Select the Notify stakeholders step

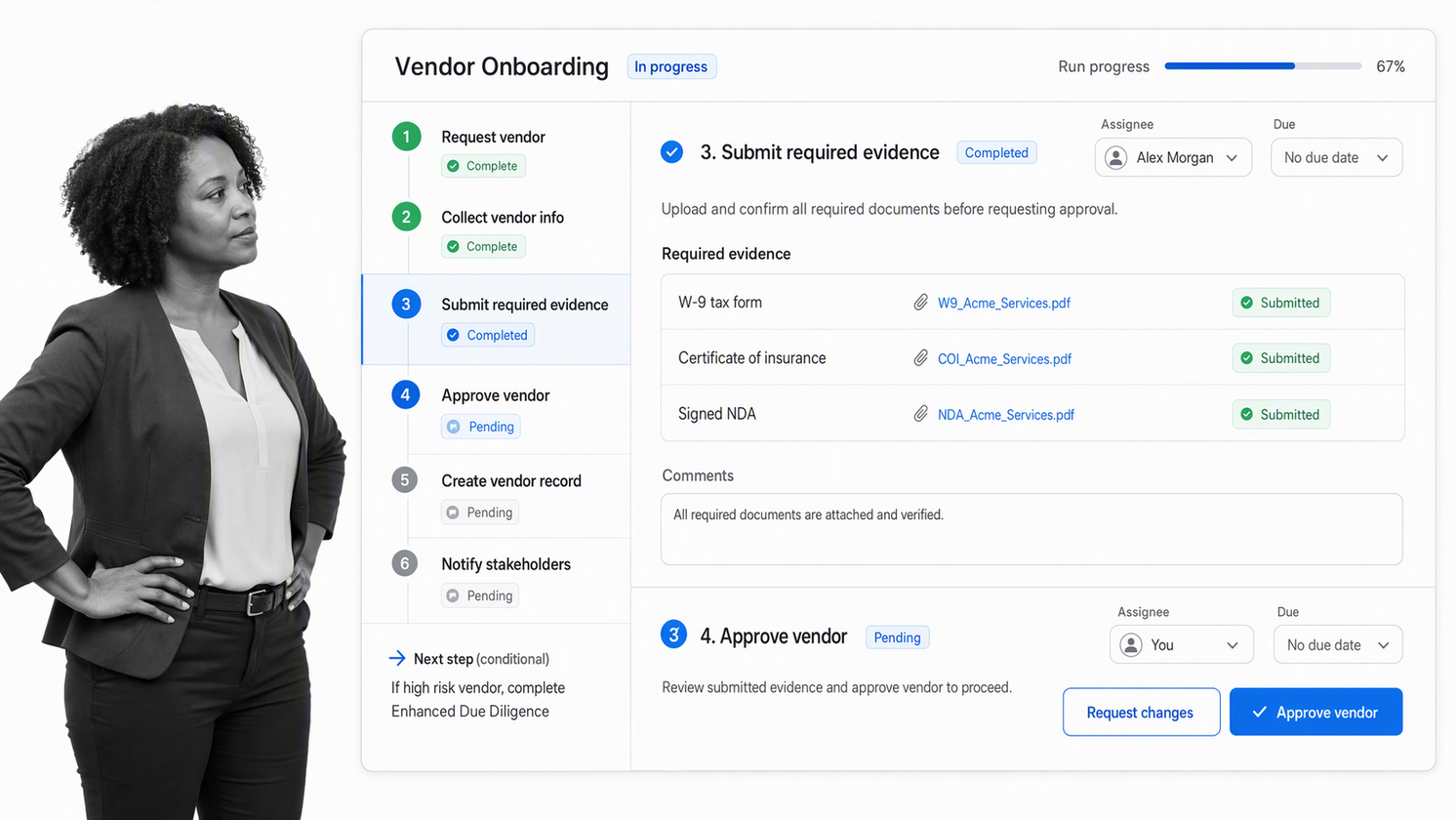tap(496, 580)
